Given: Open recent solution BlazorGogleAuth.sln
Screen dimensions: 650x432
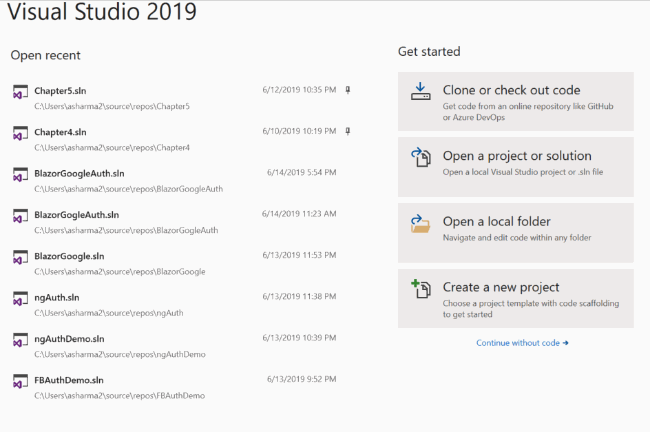Looking at the screenshot, I should pyautogui.click(x=78, y=214).
